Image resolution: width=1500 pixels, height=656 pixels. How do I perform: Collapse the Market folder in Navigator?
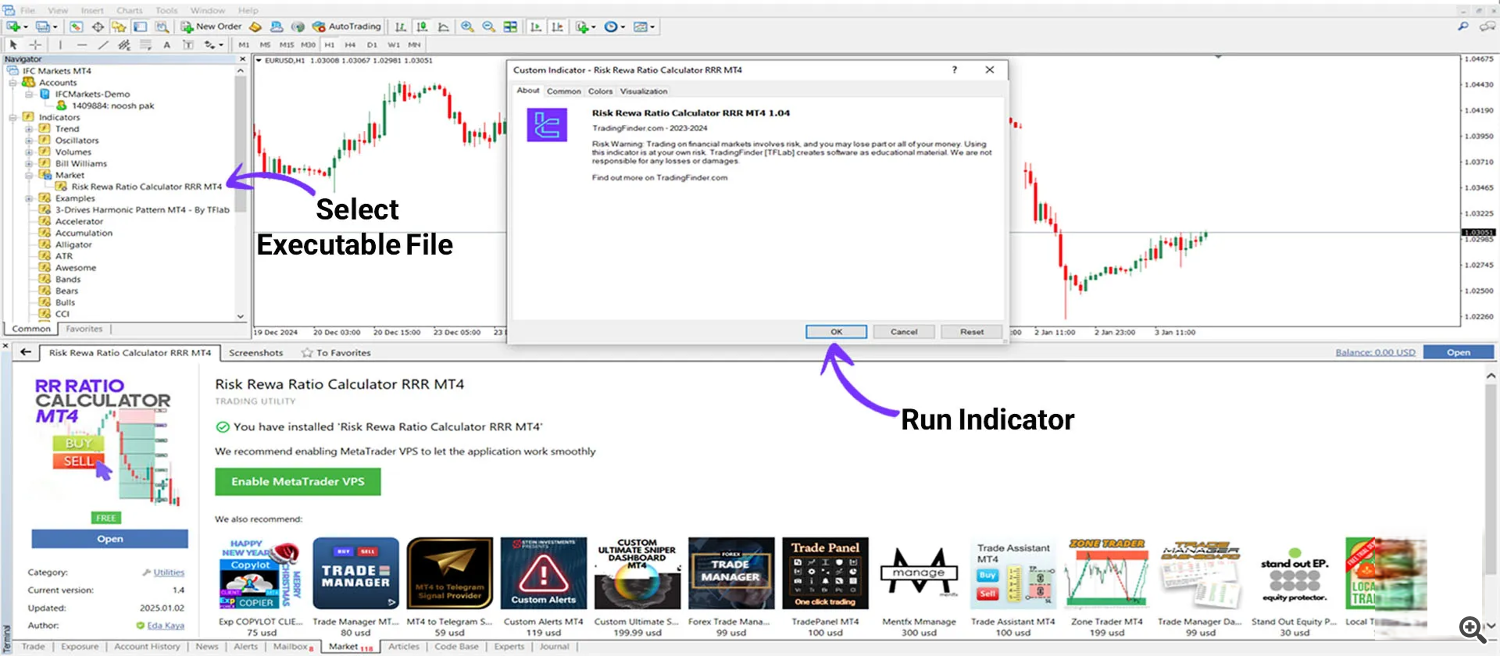pos(30,175)
